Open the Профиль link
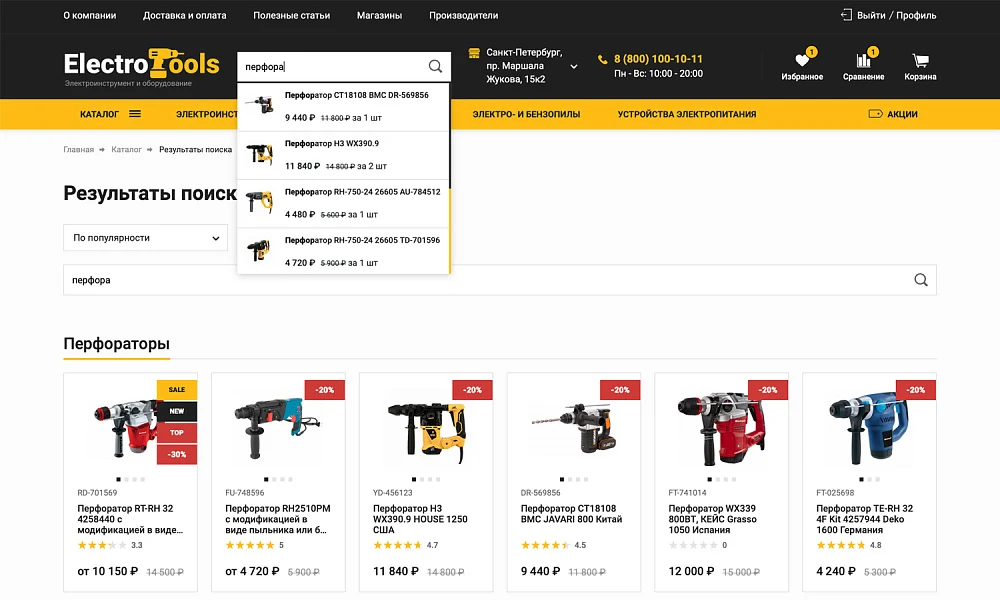This screenshot has width=1000, height=600. 916,15
